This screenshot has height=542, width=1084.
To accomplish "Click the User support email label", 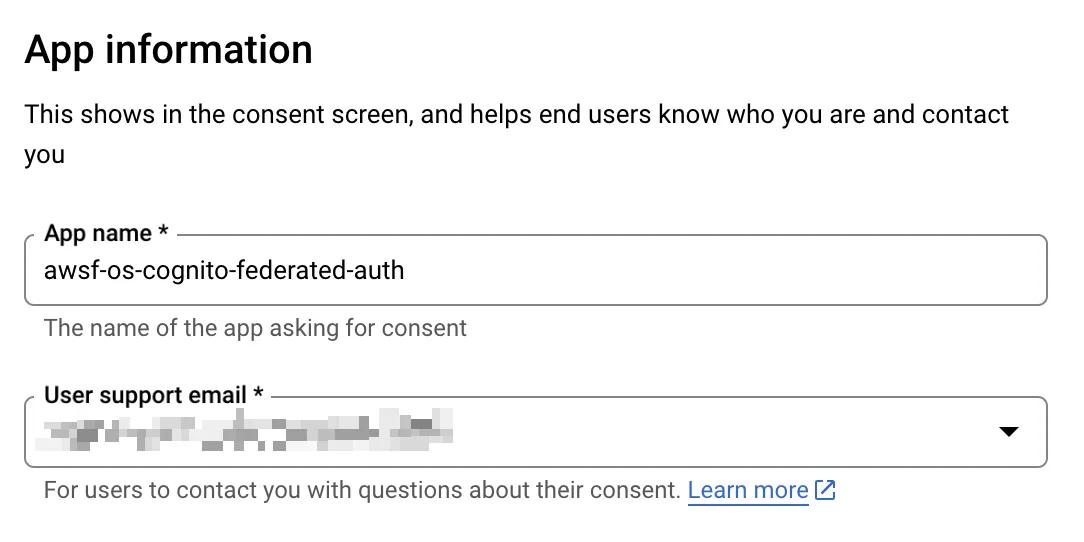I will point(145,395).
